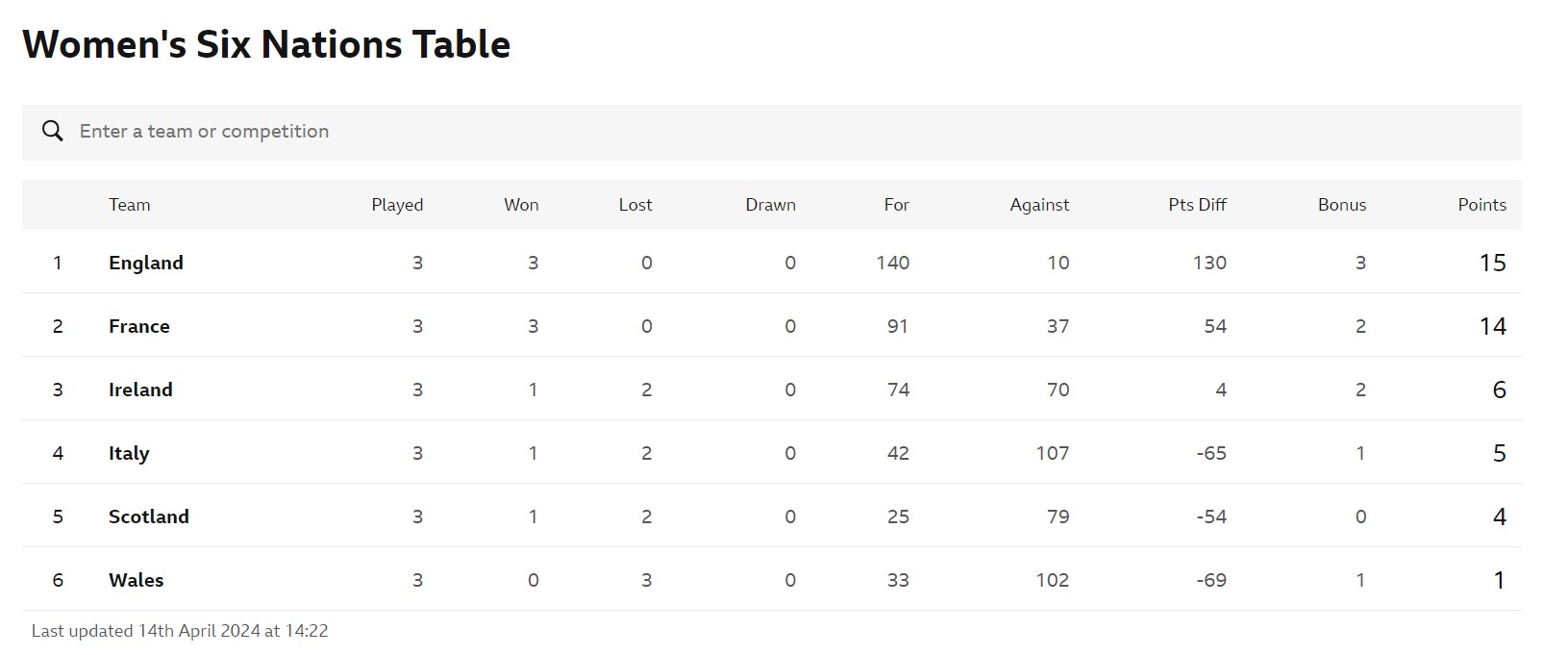The image size is (1568, 655).
Task: Click the Wales team name
Action: (x=136, y=580)
